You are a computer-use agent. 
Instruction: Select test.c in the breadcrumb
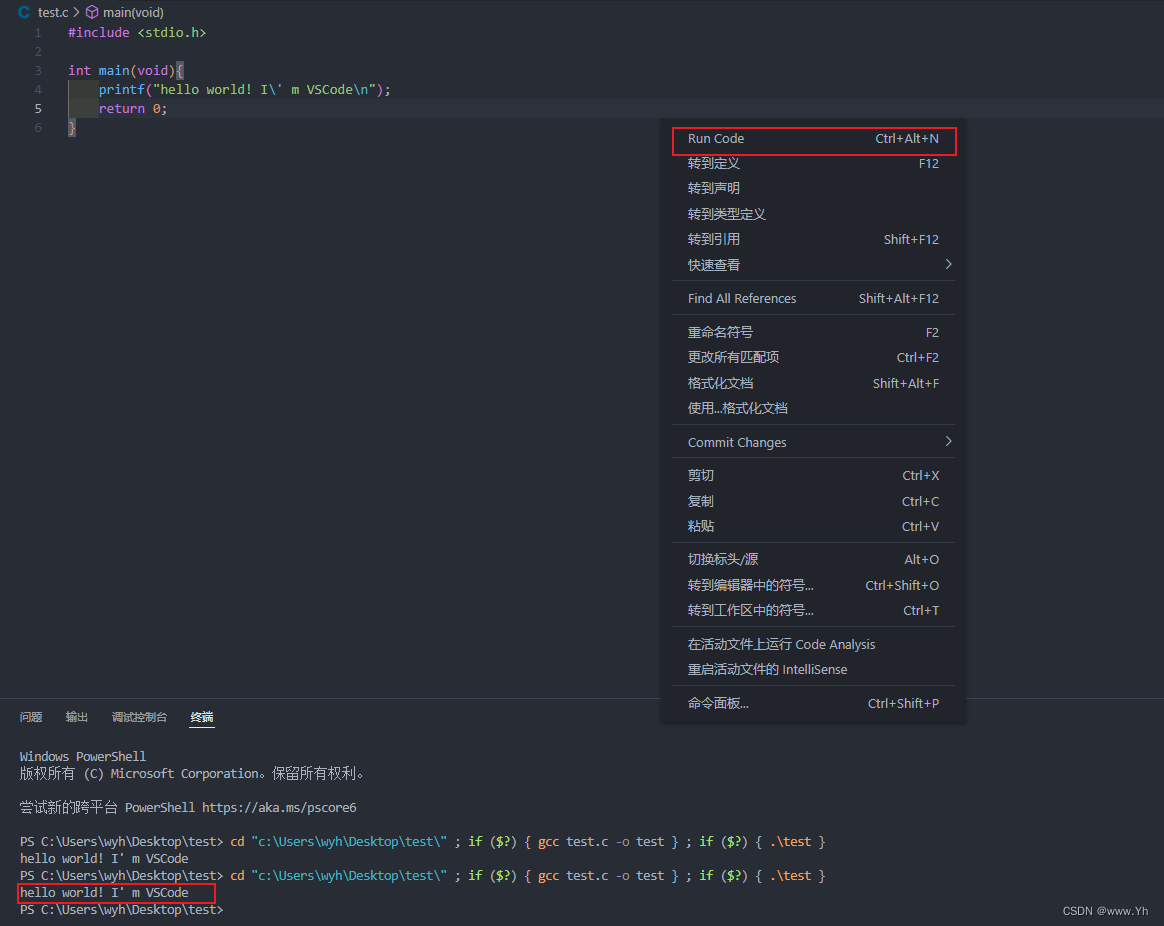click(53, 13)
